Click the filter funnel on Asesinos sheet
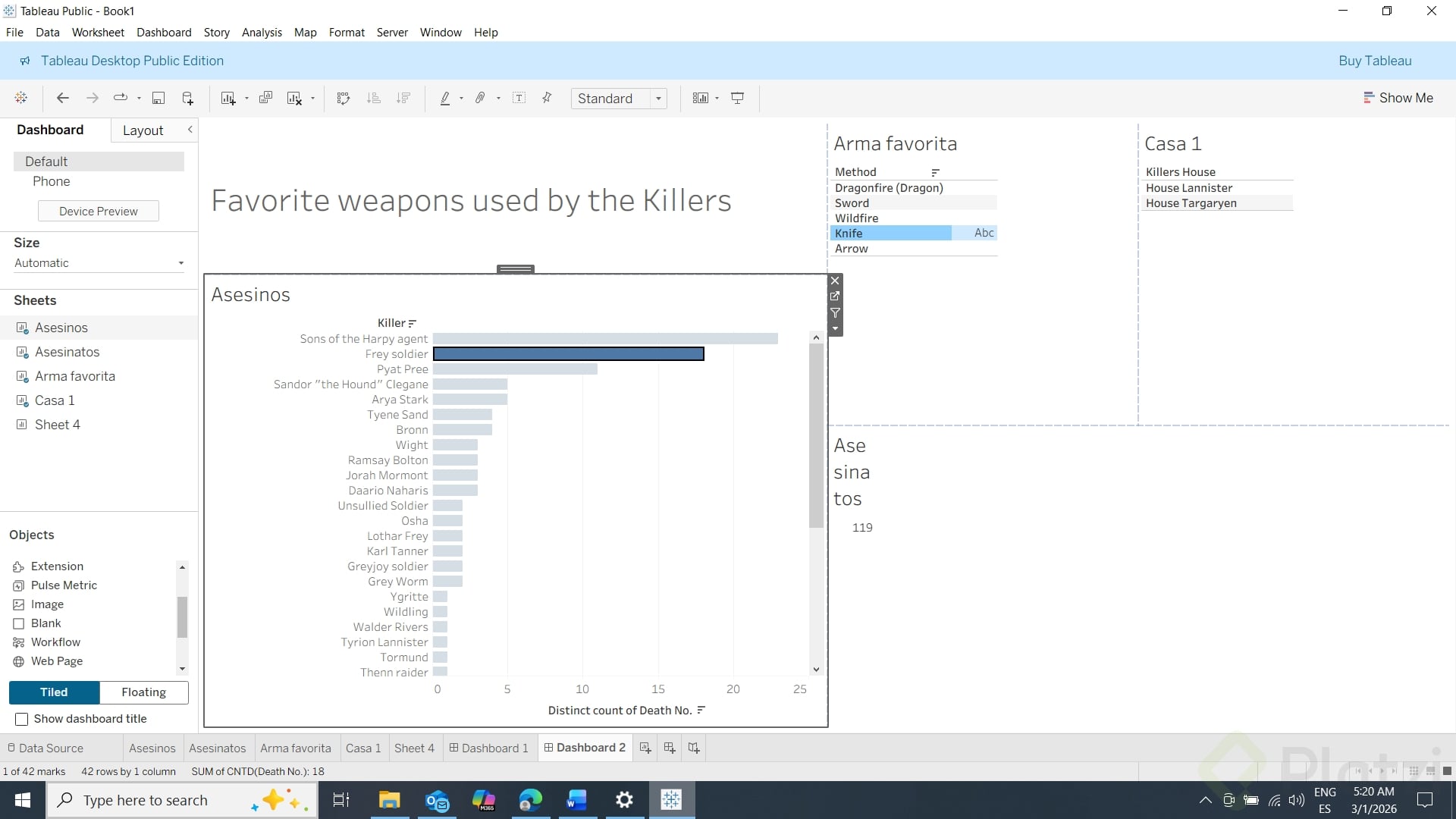 (x=835, y=312)
